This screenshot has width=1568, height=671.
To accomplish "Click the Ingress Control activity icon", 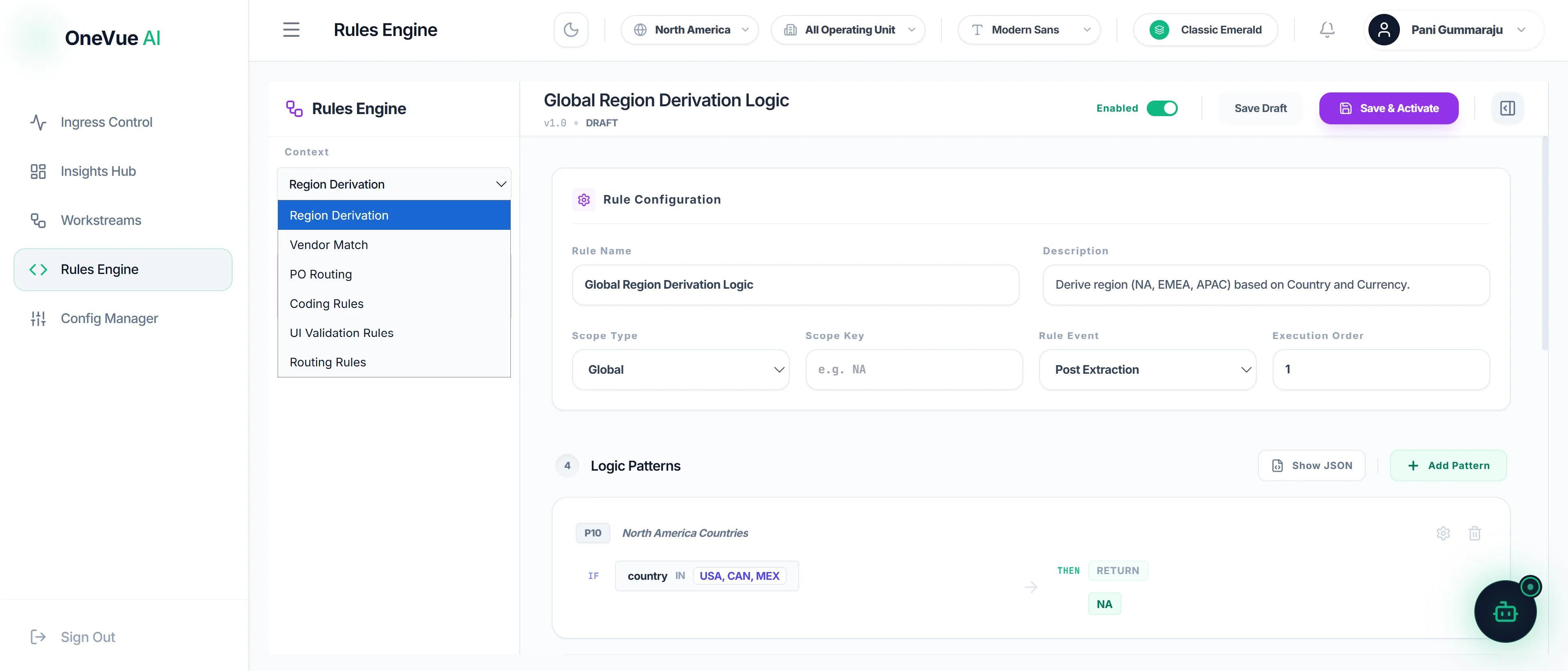I will tap(38, 122).
